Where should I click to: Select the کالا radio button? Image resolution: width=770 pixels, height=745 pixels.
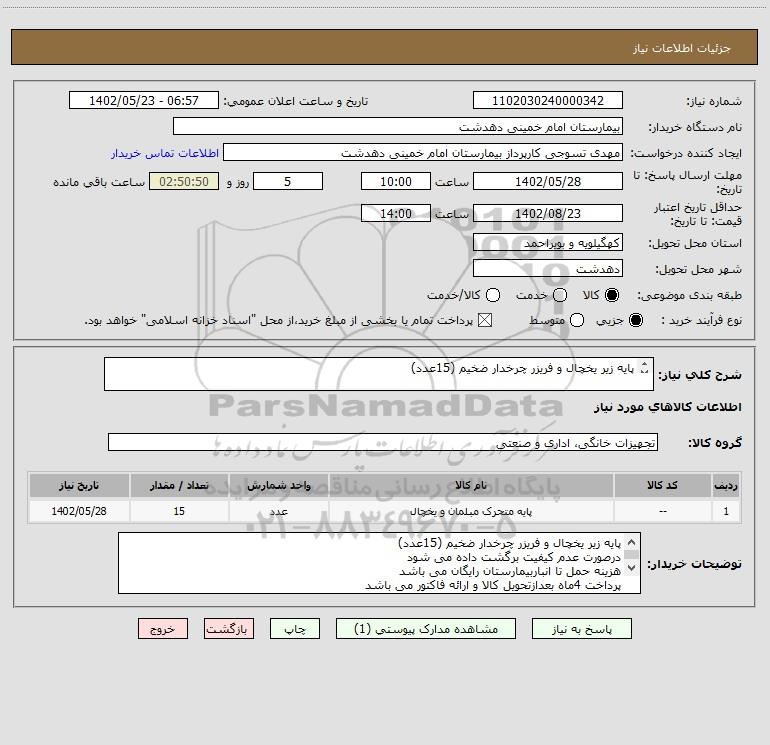[612, 295]
